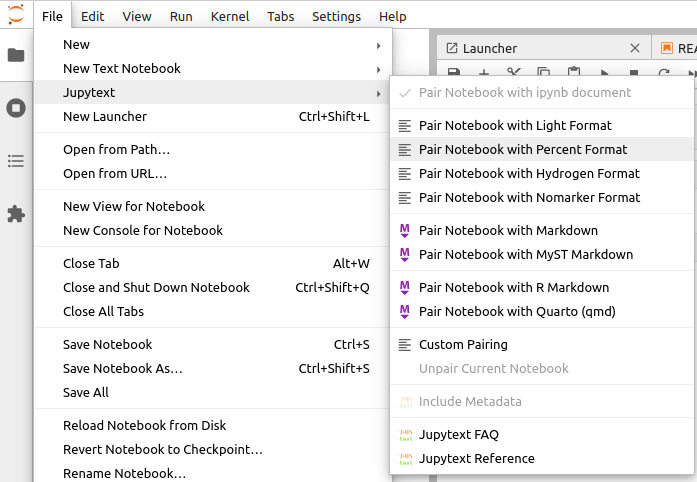
Task: Open the File menu
Action: click(x=52, y=16)
